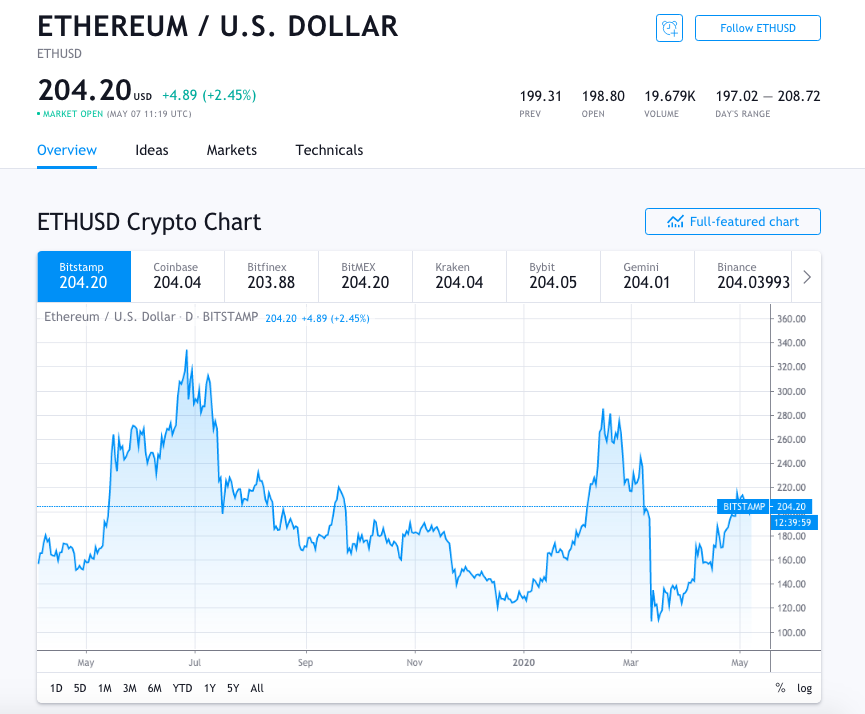Open the BITSTAMP source label in chart legend

[232, 316]
